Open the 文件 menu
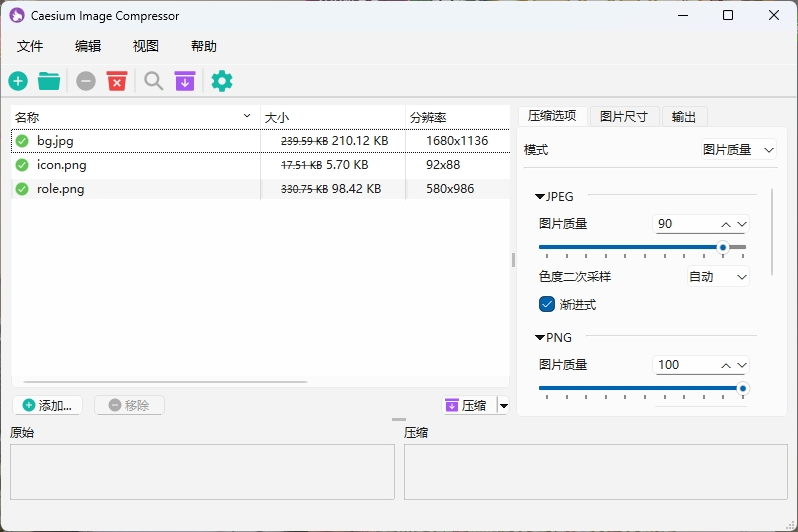The image size is (798, 532). [x=30, y=46]
